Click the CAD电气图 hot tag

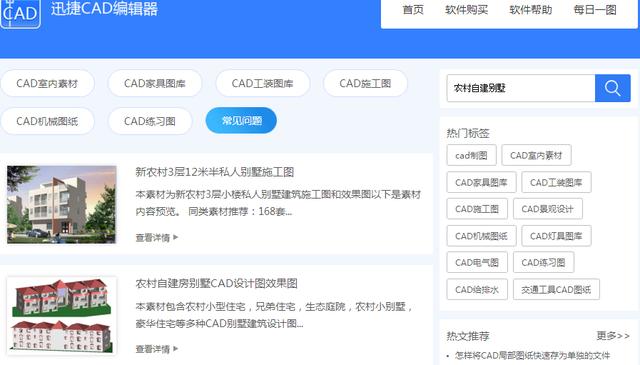pyautogui.click(x=477, y=262)
